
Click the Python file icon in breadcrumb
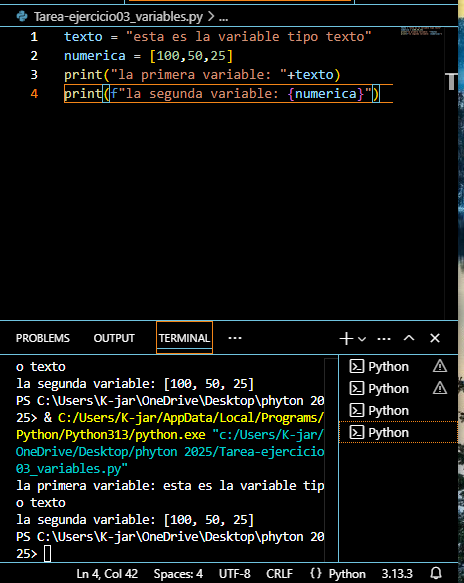tap(22, 16)
